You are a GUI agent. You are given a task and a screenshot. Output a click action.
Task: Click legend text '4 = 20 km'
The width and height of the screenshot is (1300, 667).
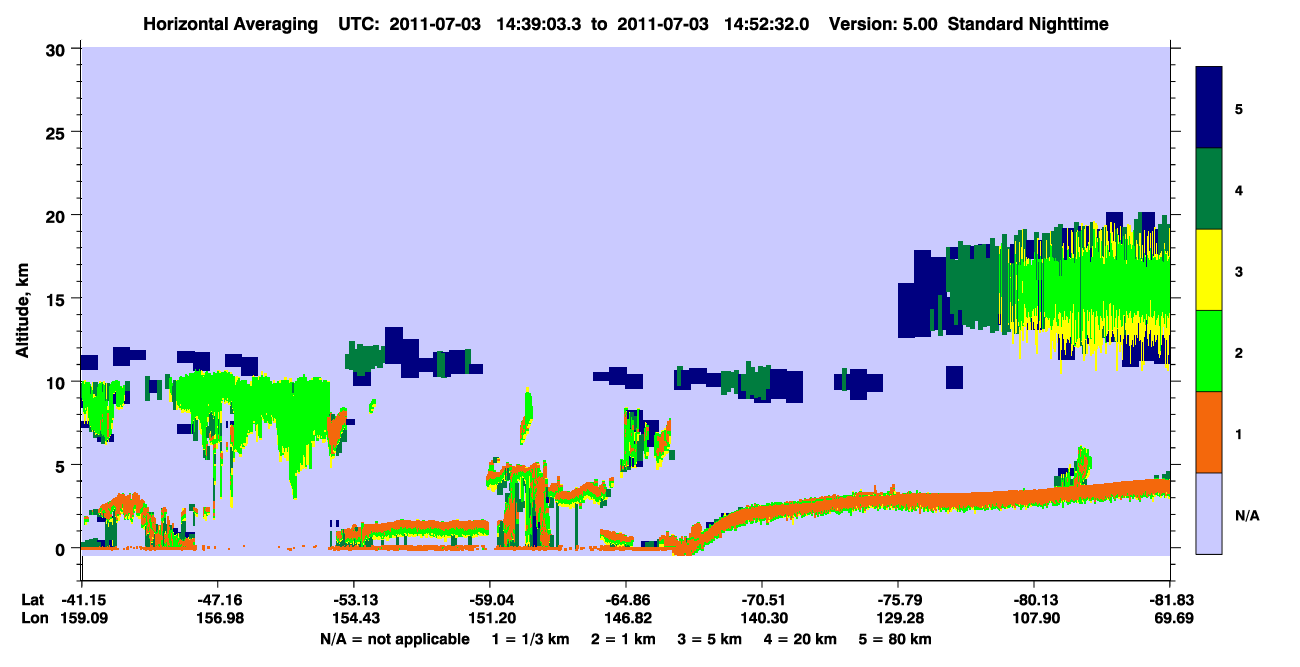click(802, 639)
